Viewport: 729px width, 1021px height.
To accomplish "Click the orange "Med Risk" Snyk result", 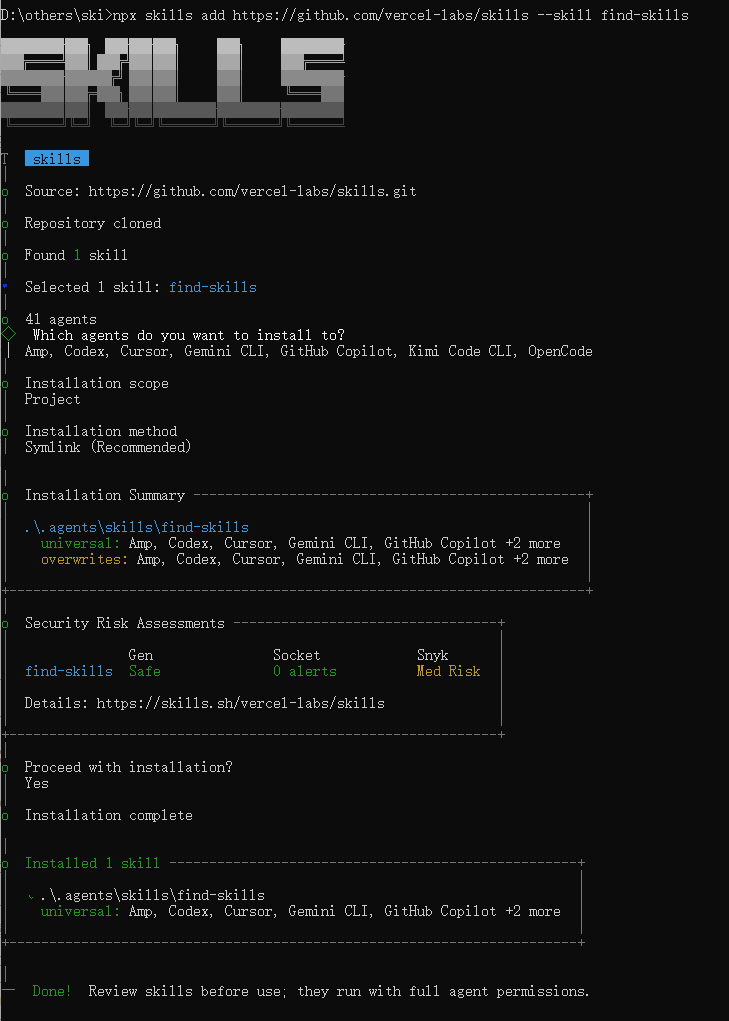I will (448, 671).
